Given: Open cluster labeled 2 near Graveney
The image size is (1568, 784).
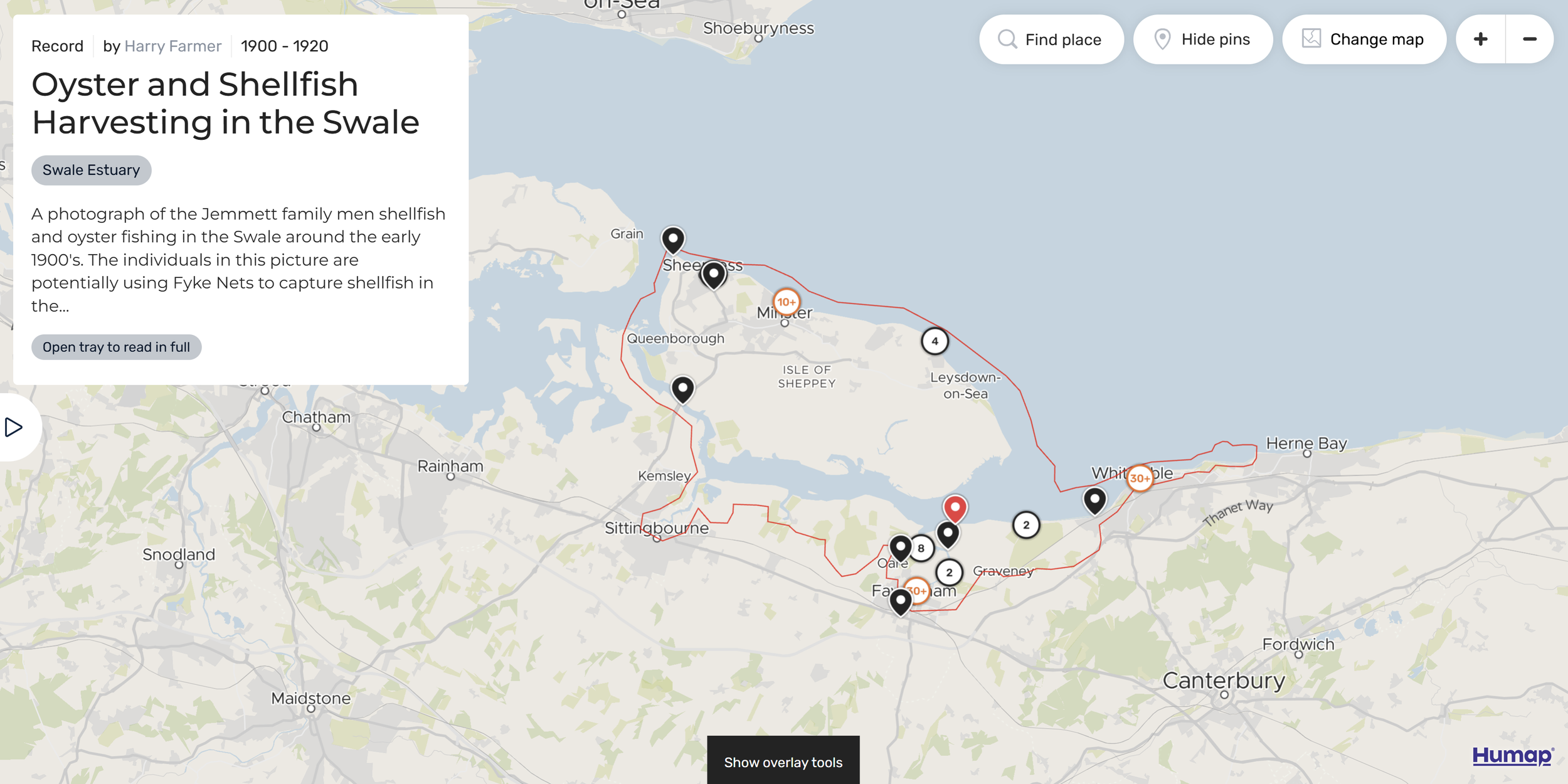Looking at the screenshot, I should point(949,572).
